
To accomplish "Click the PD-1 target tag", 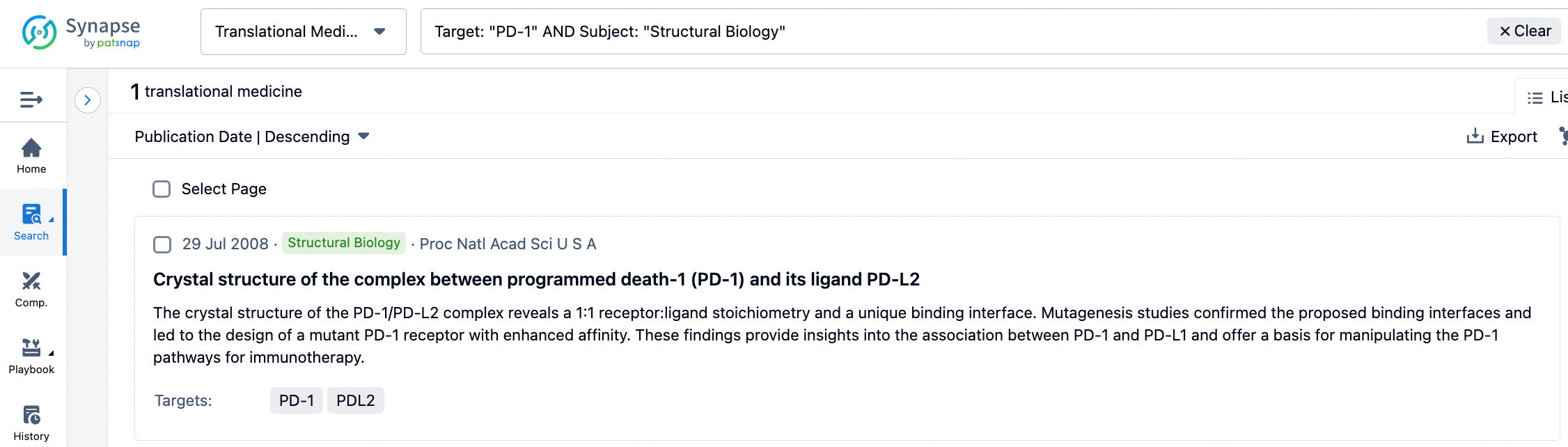I will coord(297,400).
